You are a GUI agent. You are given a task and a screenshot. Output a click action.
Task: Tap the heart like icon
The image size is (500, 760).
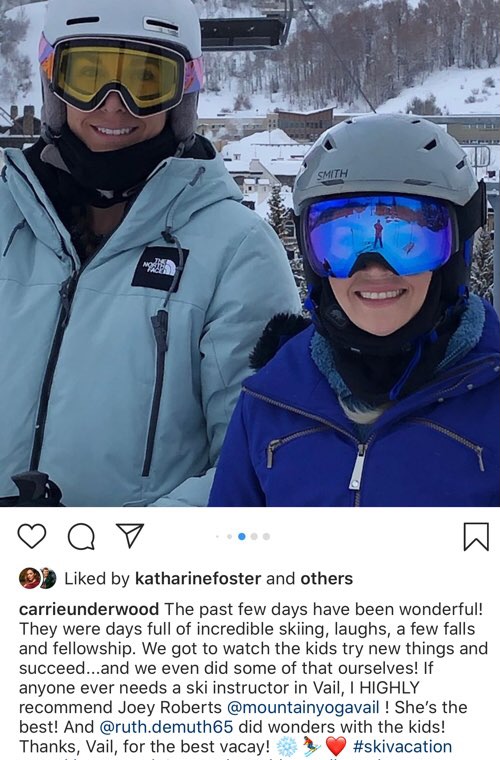pos(31,536)
